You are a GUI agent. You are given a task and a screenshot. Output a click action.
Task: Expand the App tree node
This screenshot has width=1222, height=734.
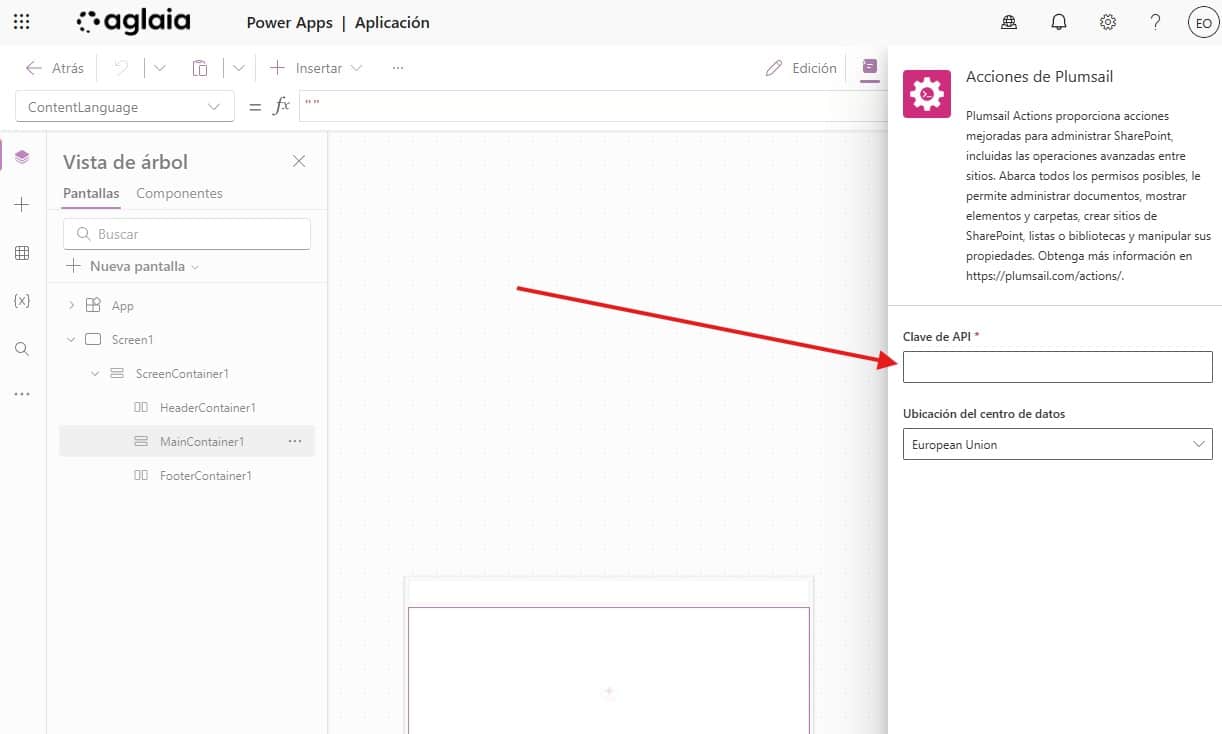(x=71, y=306)
